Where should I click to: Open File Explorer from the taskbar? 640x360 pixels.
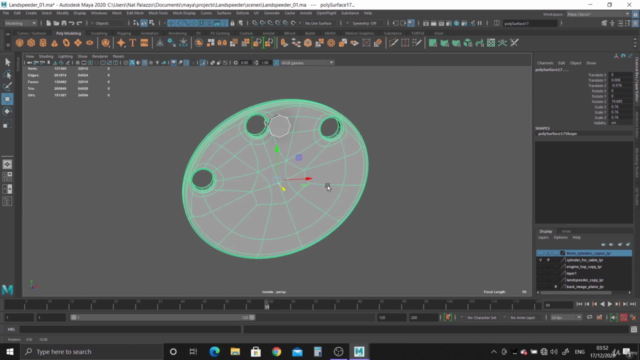click(235, 351)
